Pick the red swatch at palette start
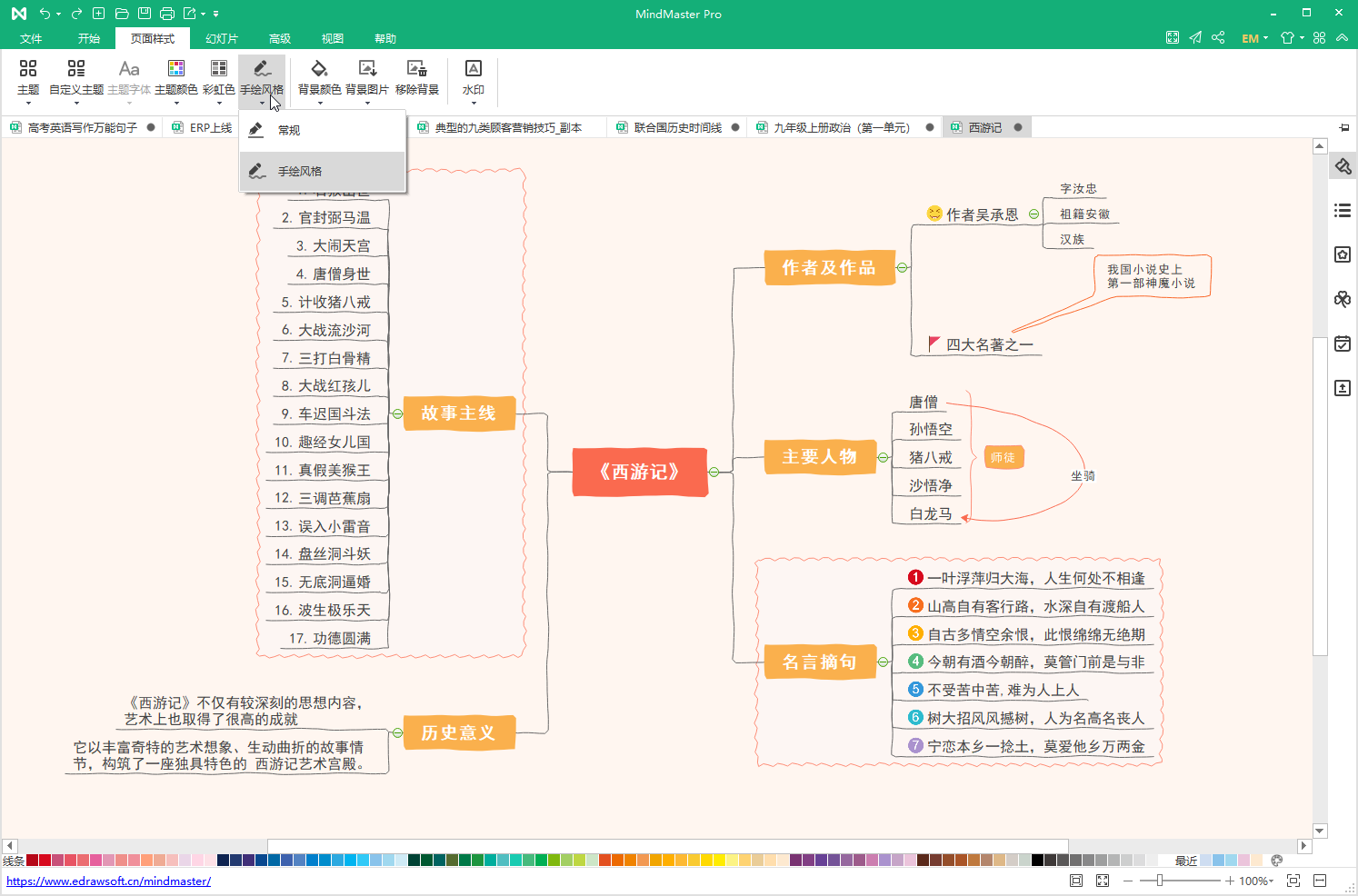The width and height of the screenshot is (1358, 896). tap(32, 860)
